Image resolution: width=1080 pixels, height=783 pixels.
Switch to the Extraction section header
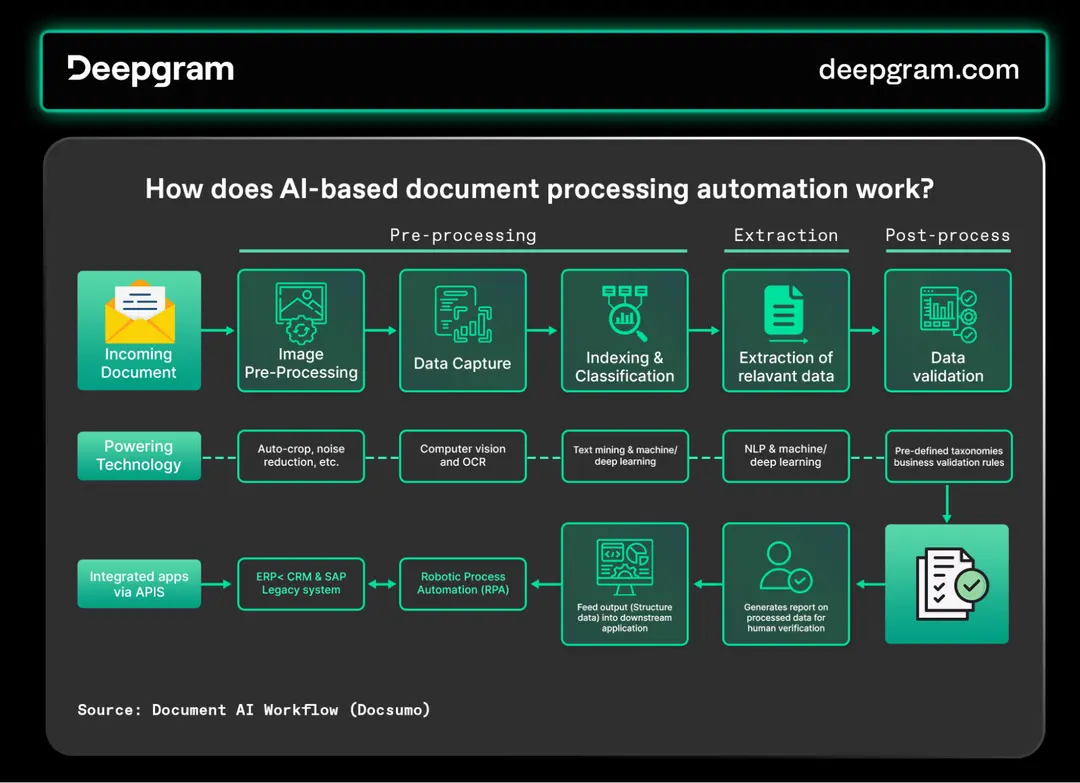click(786, 235)
